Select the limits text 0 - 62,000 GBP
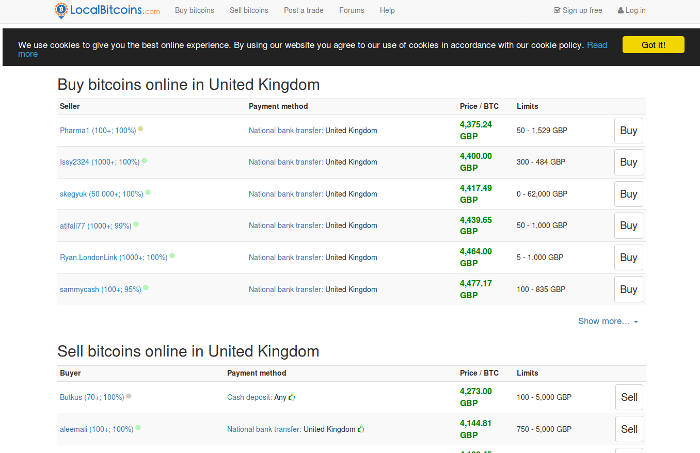This screenshot has width=700, height=453. (x=542, y=194)
